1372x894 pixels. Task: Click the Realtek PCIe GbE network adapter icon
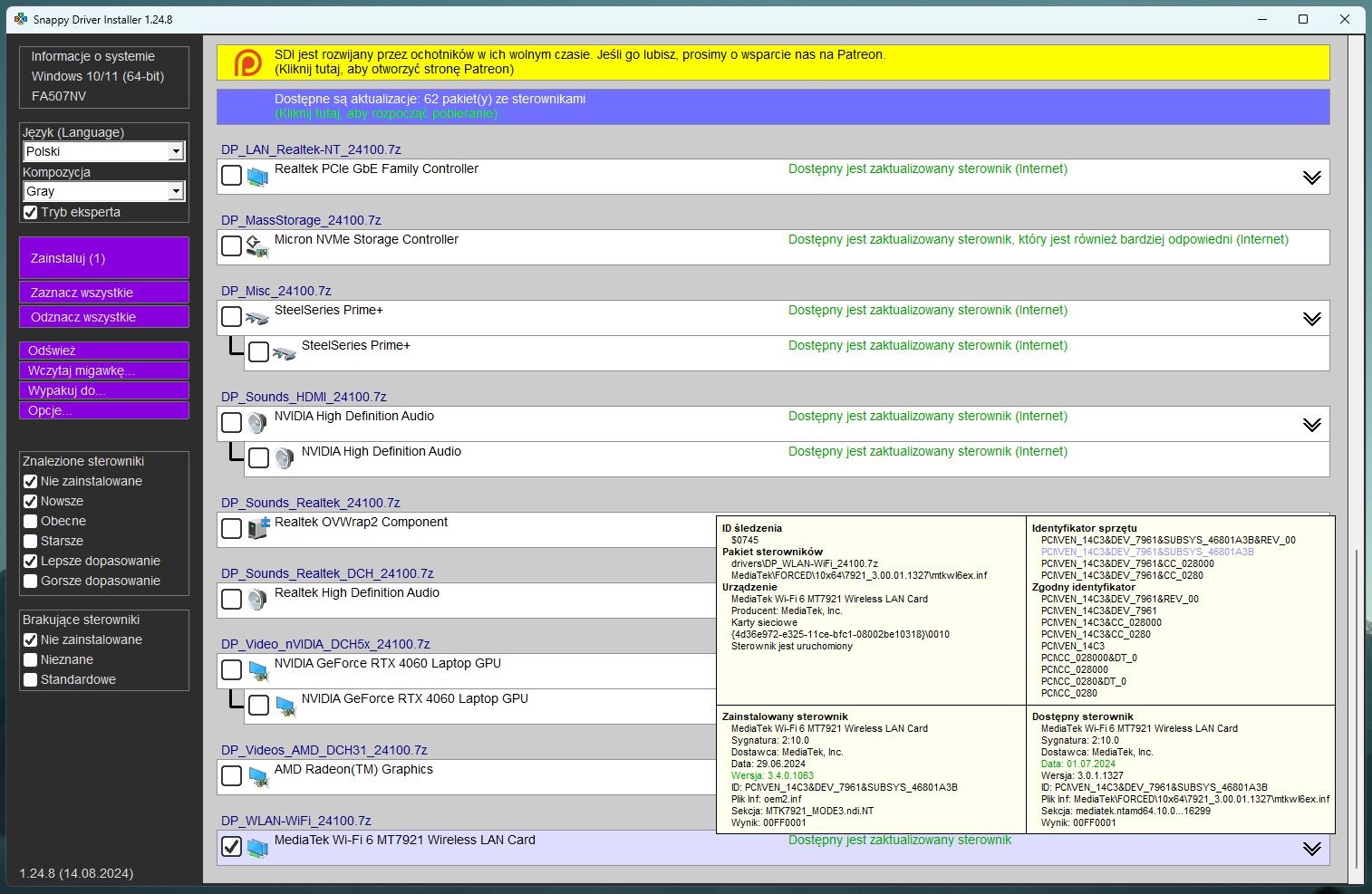click(x=258, y=177)
